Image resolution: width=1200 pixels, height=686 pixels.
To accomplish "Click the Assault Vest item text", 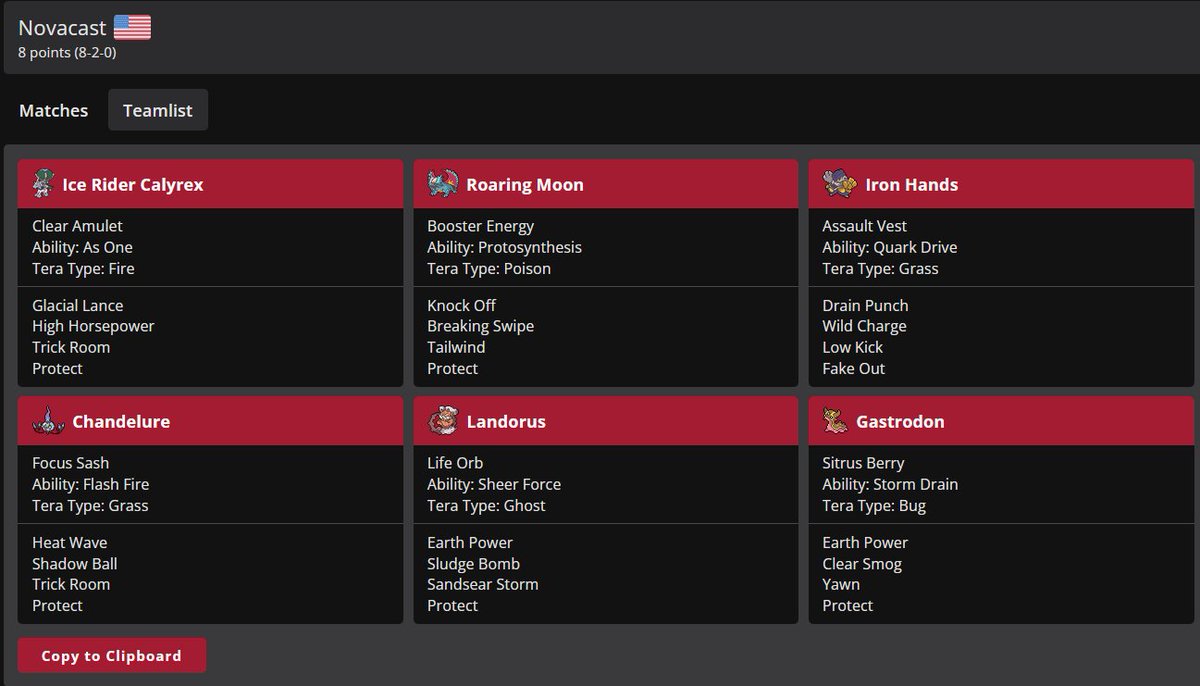I will pos(865,226).
